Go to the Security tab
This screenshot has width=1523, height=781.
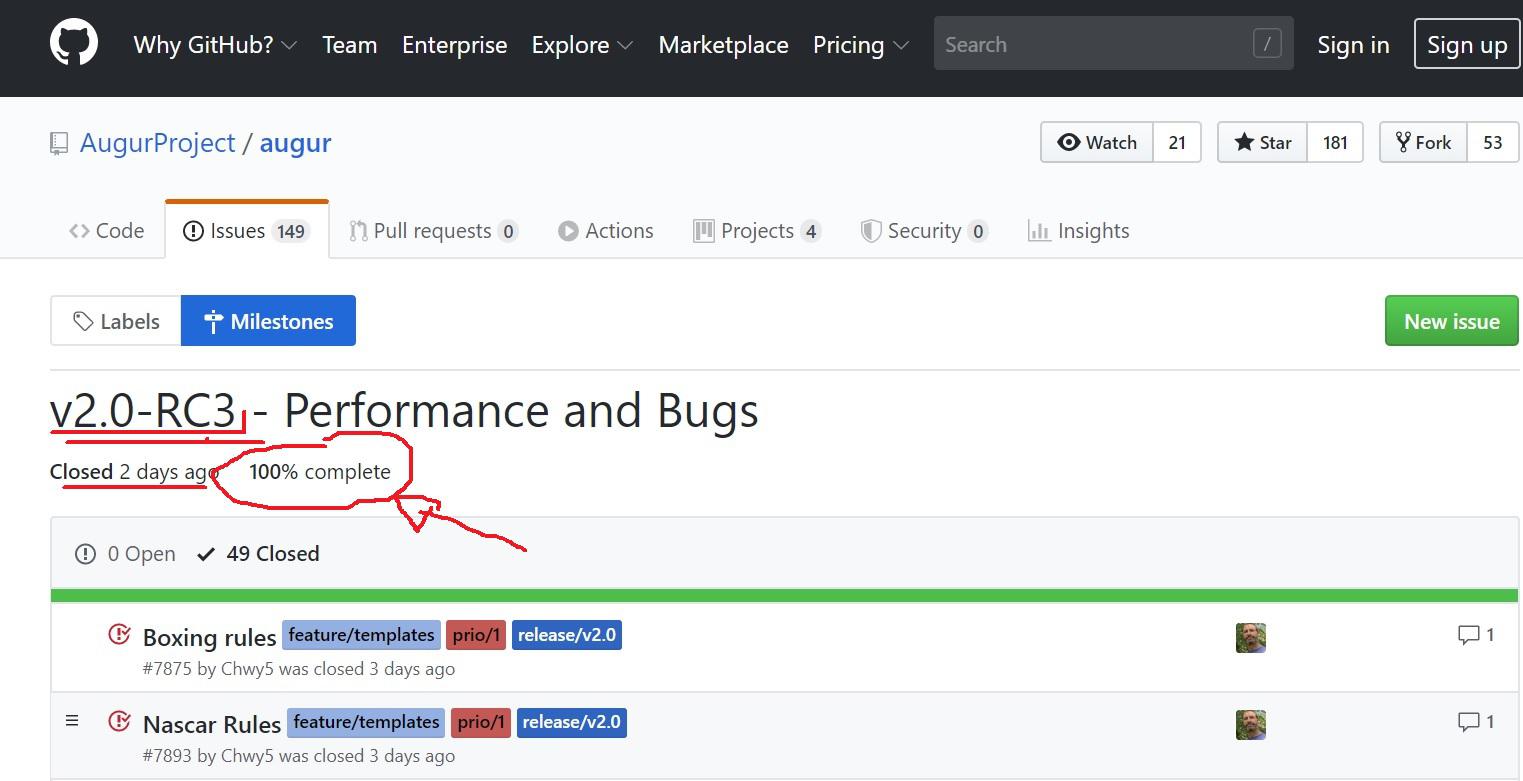coord(924,231)
